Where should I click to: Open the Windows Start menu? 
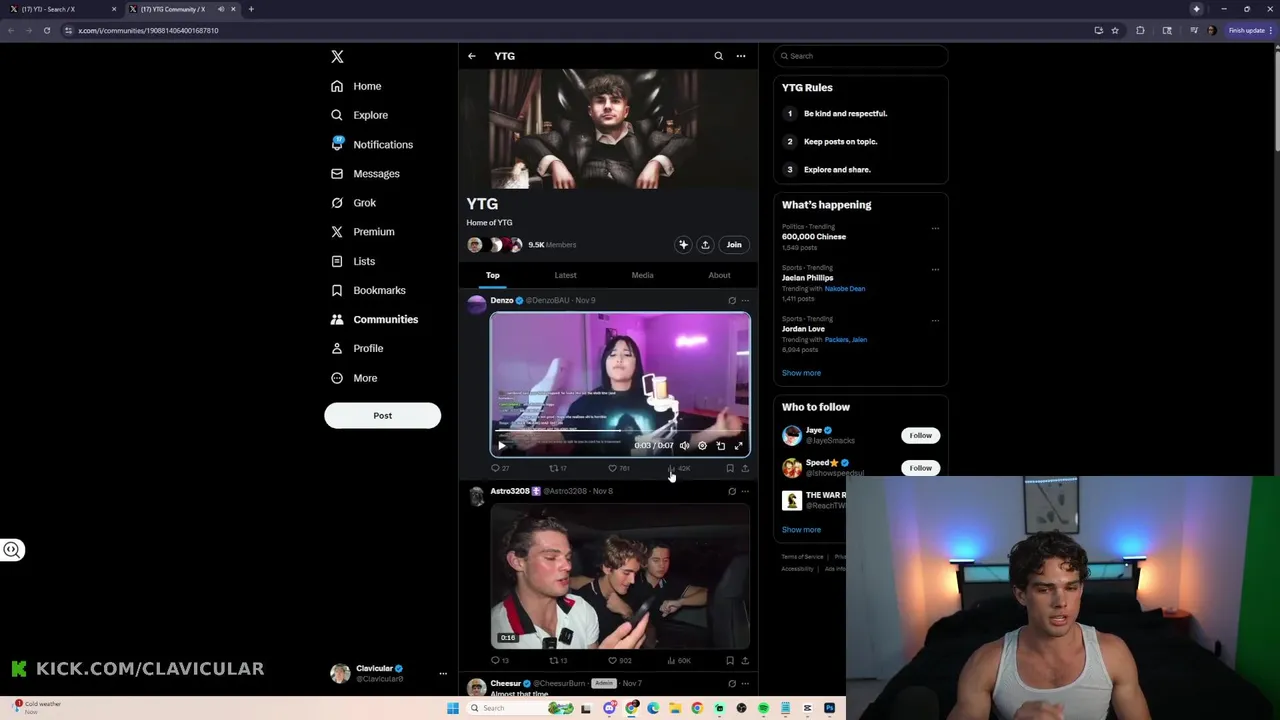(453, 708)
